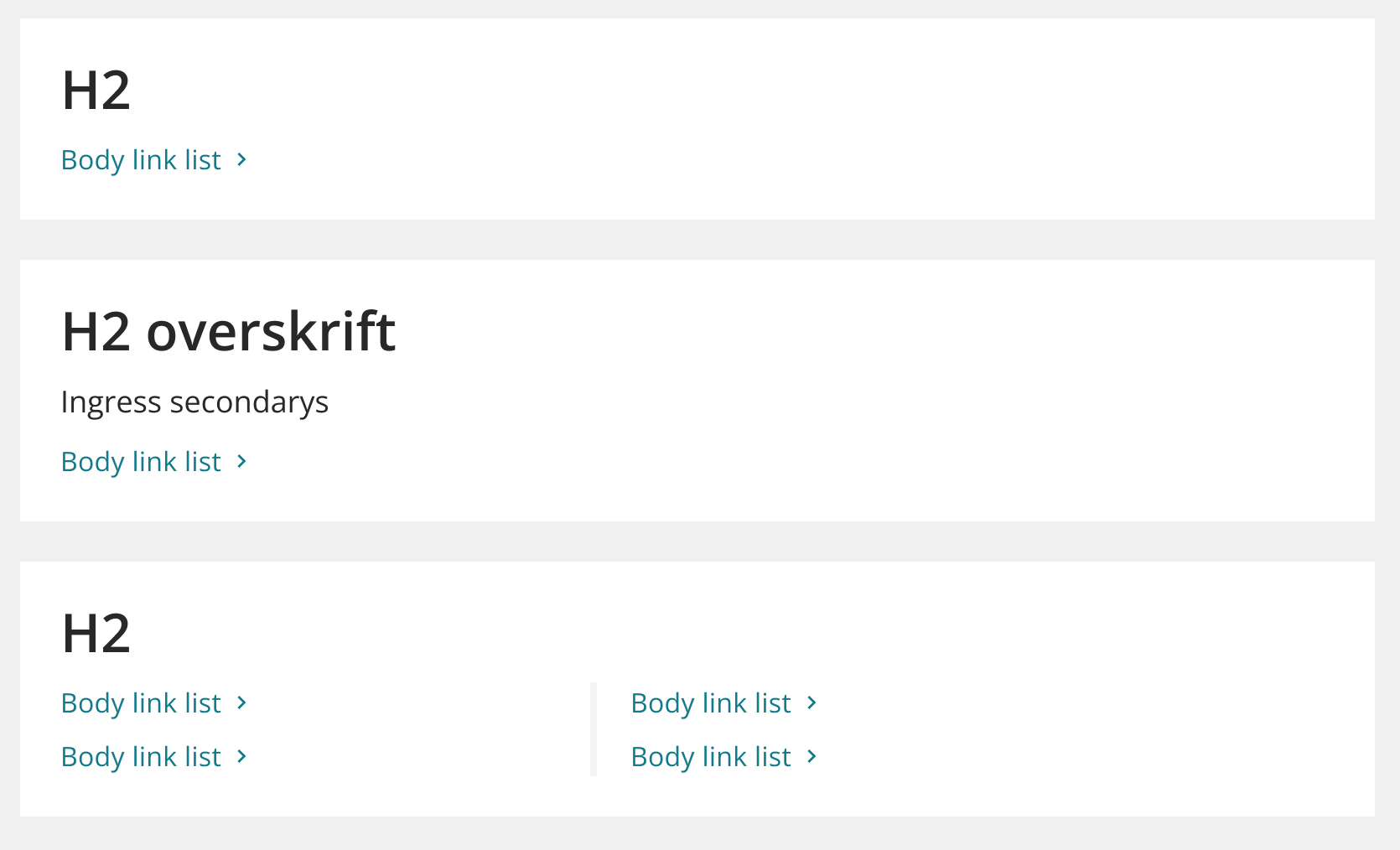Open first left-column 'Body link list' in bottom card

(x=141, y=703)
